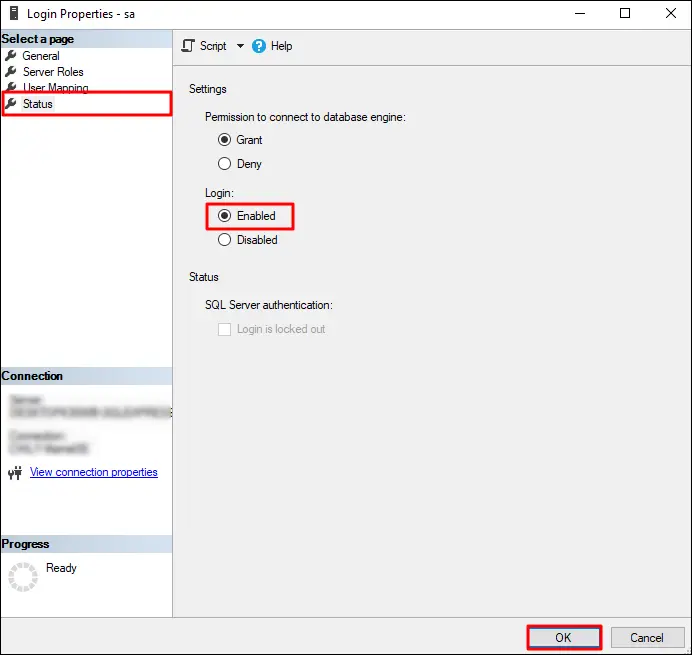The width and height of the screenshot is (692, 655).
Task: Maximize the Login Properties window
Action: click(x=625, y=14)
